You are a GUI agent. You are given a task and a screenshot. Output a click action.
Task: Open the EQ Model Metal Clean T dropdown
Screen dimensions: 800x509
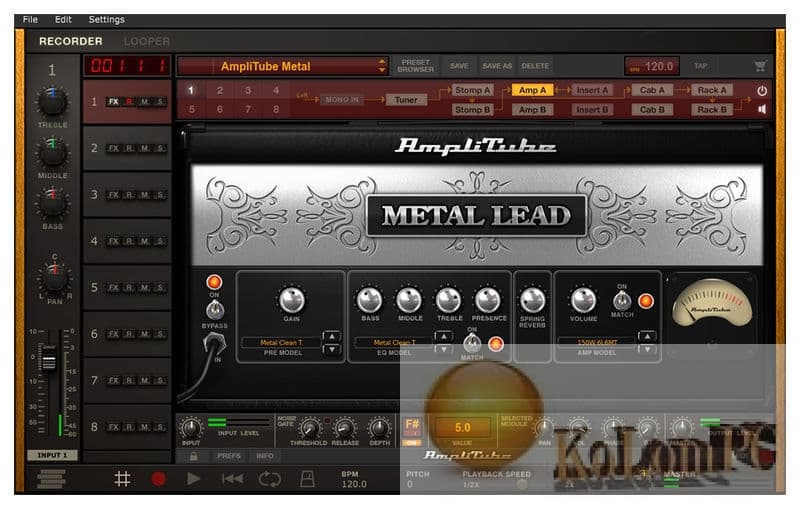click(394, 343)
